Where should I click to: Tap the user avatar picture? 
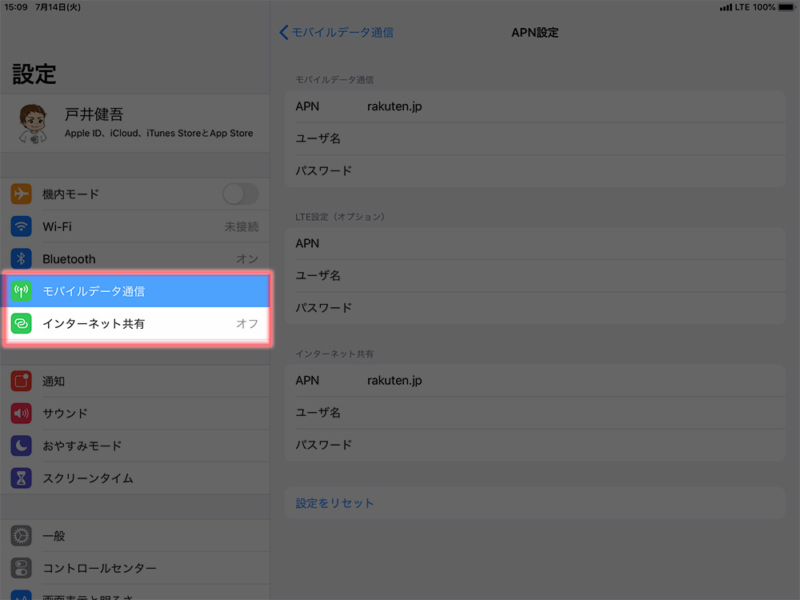[33, 123]
